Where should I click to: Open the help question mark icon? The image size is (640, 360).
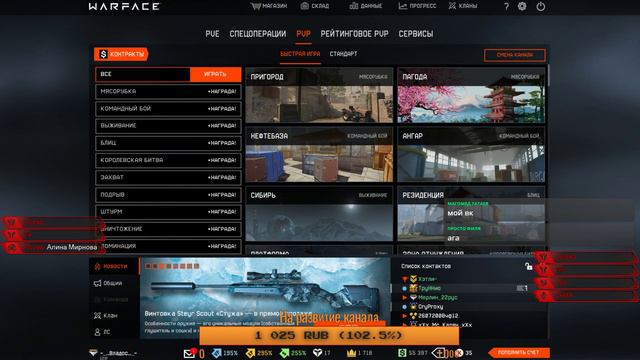pyautogui.click(x=506, y=7)
